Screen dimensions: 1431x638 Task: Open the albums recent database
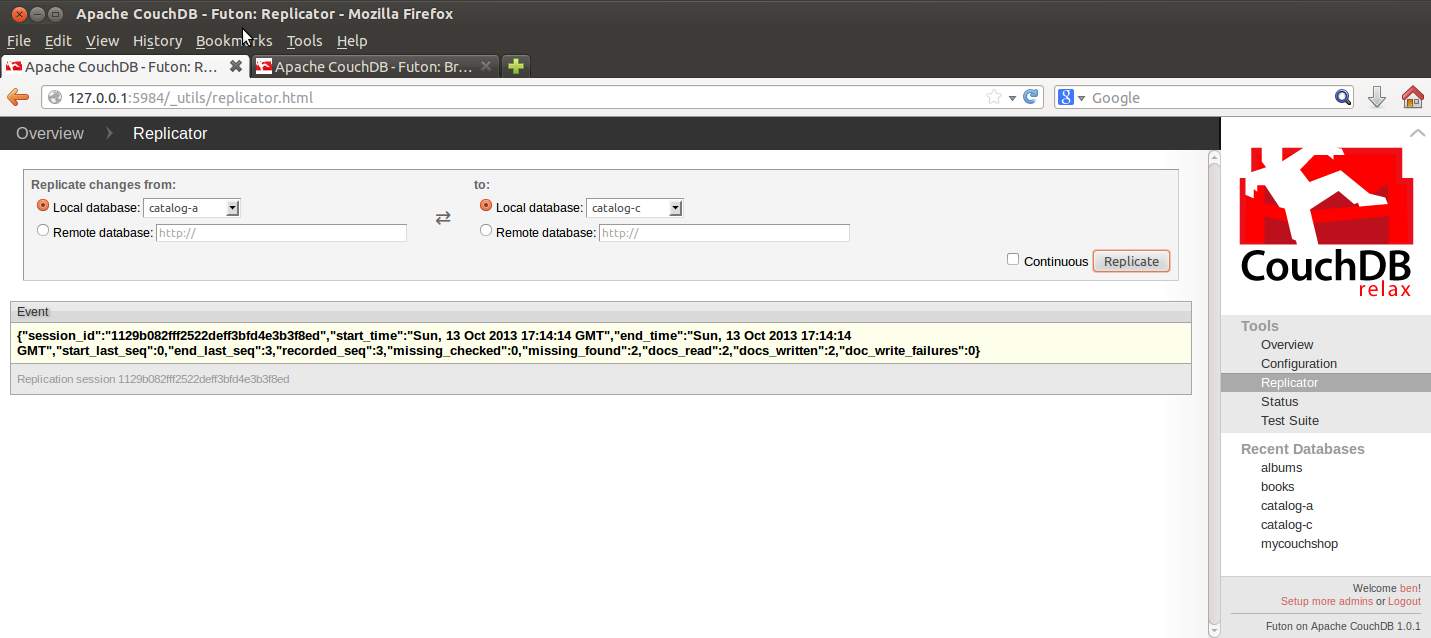(x=1281, y=468)
